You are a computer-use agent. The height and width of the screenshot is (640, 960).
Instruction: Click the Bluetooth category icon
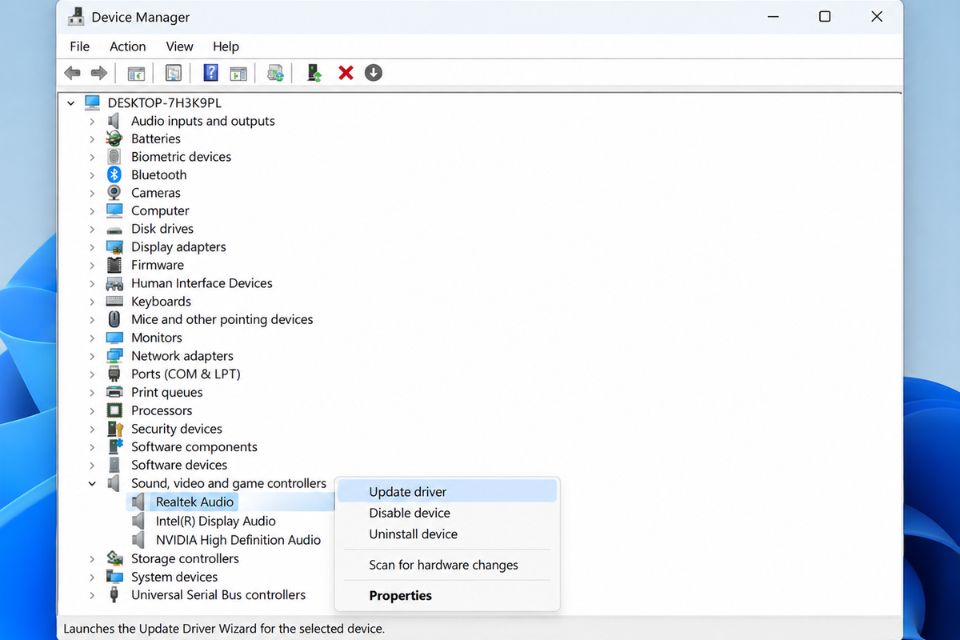point(114,175)
